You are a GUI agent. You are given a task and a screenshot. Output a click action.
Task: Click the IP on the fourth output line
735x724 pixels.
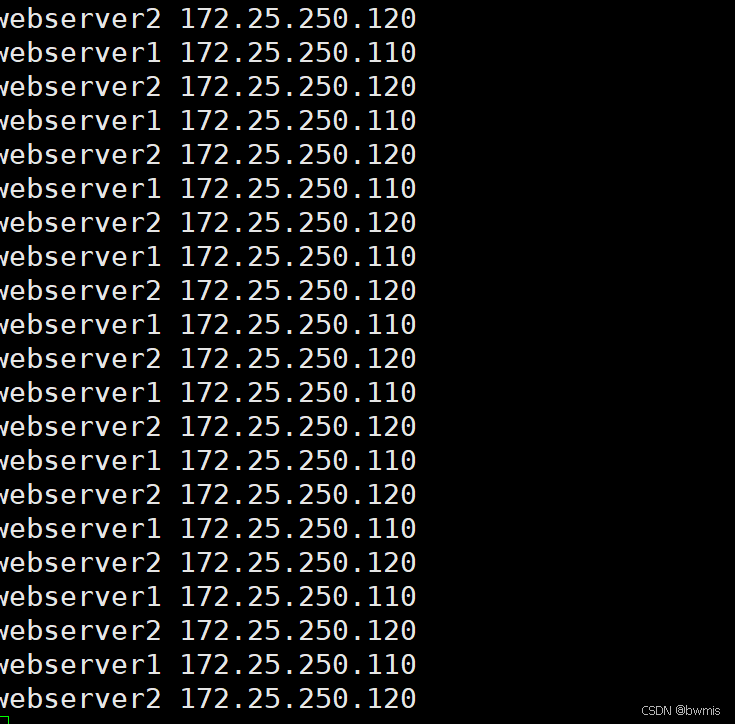click(298, 121)
